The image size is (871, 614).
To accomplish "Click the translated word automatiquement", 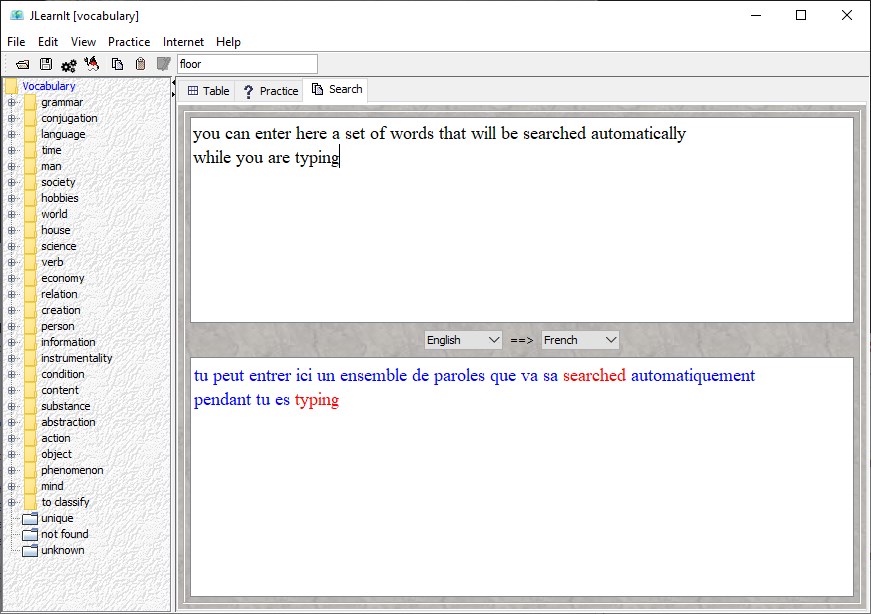I will pos(693,376).
